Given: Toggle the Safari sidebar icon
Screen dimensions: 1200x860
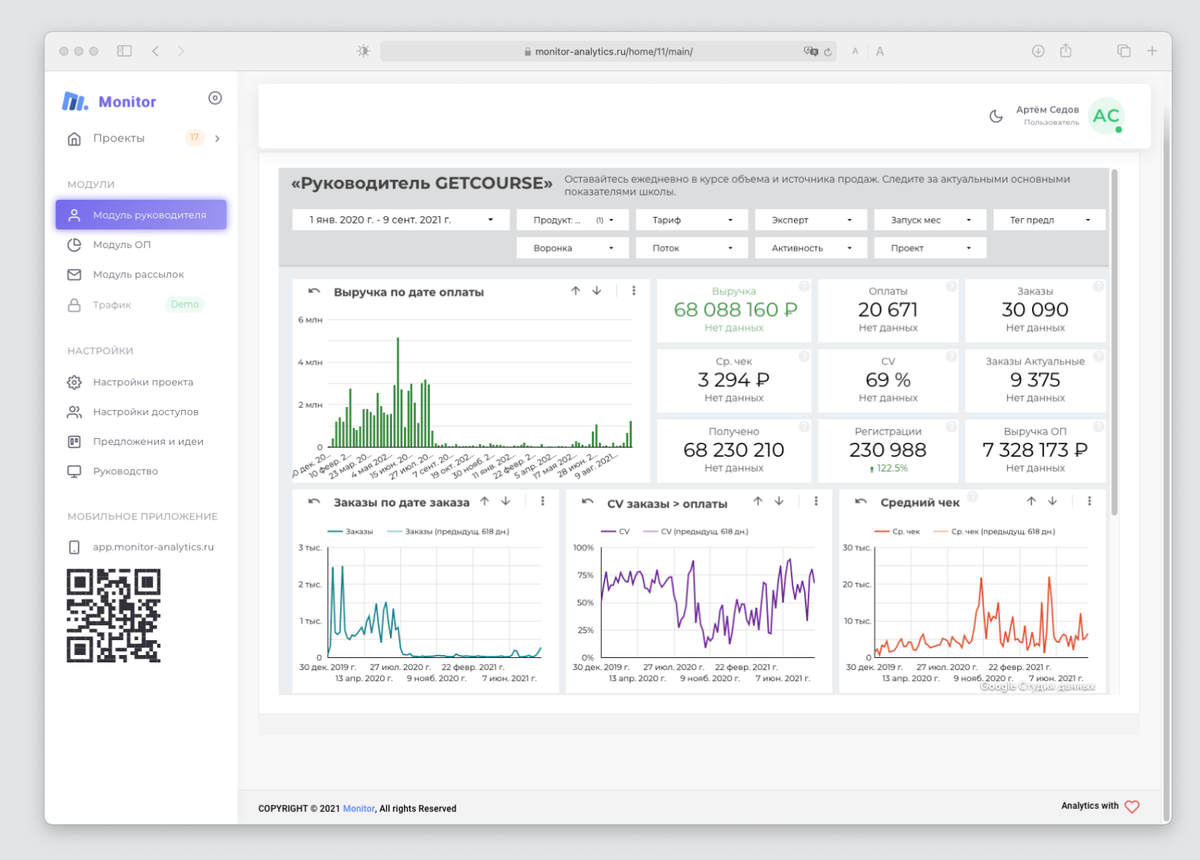Looking at the screenshot, I should [125, 51].
